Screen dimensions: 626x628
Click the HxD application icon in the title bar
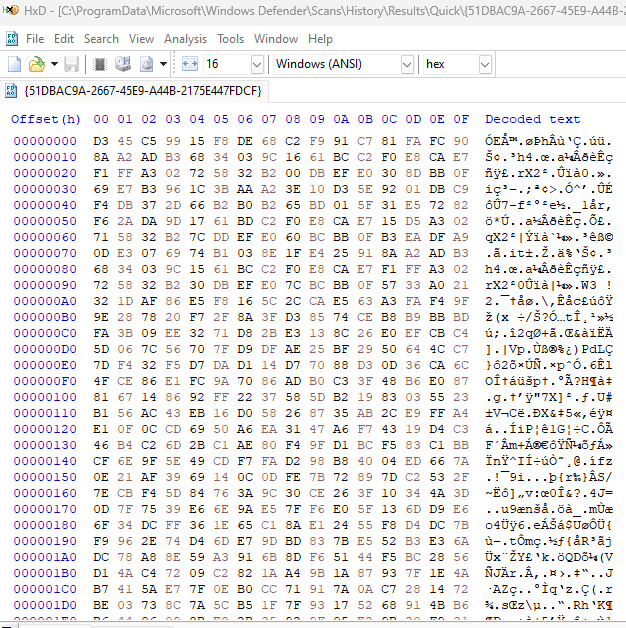coord(10,10)
